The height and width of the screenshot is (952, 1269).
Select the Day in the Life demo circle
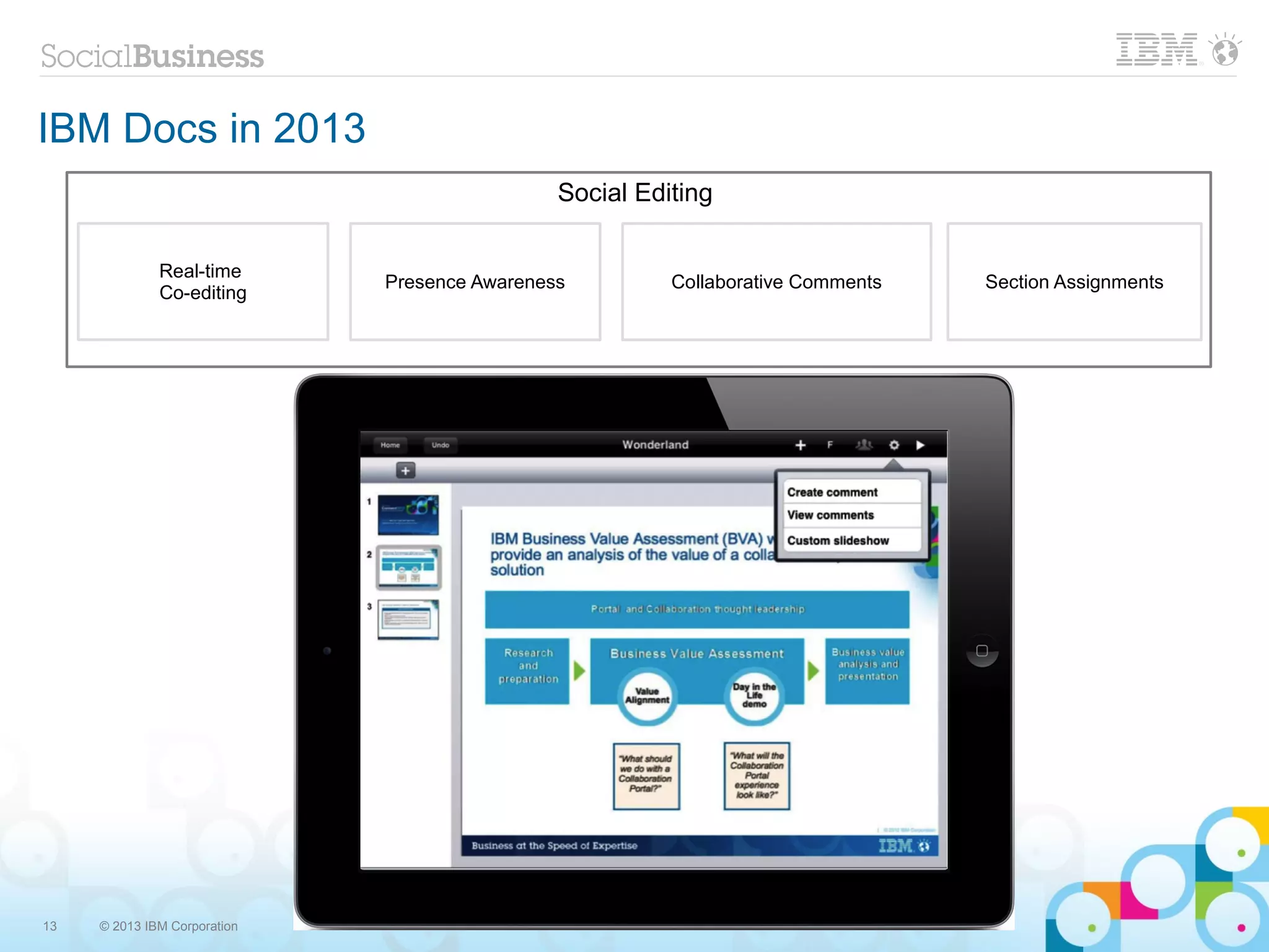tap(754, 696)
